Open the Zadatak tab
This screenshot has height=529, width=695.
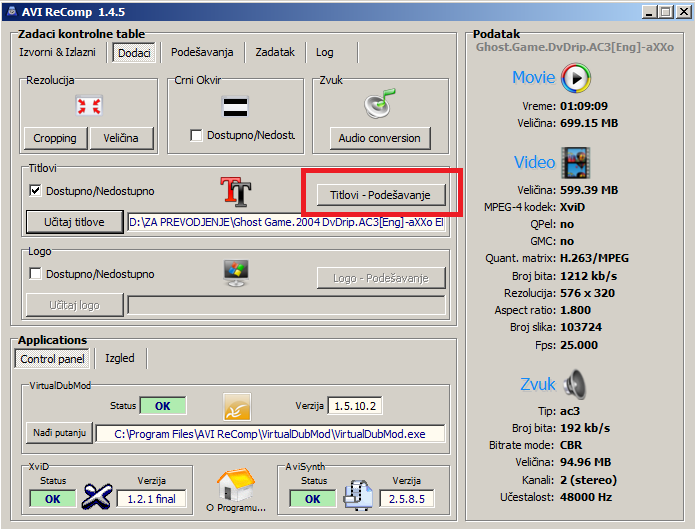275,52
